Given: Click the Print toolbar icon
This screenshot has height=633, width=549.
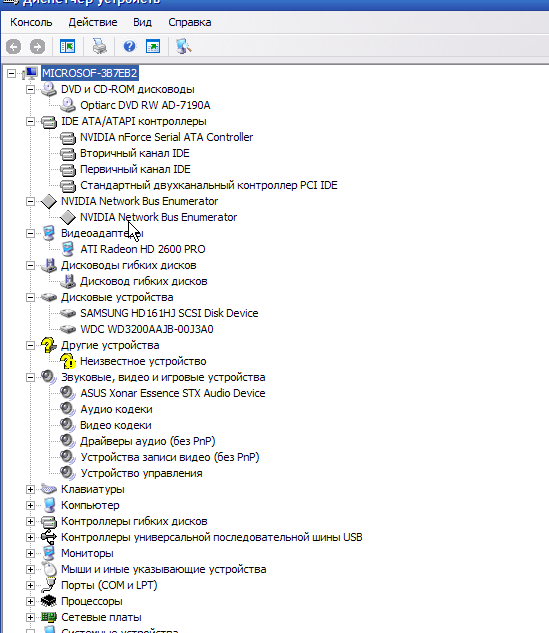Looking at the screenshot, I should (99, 47).
